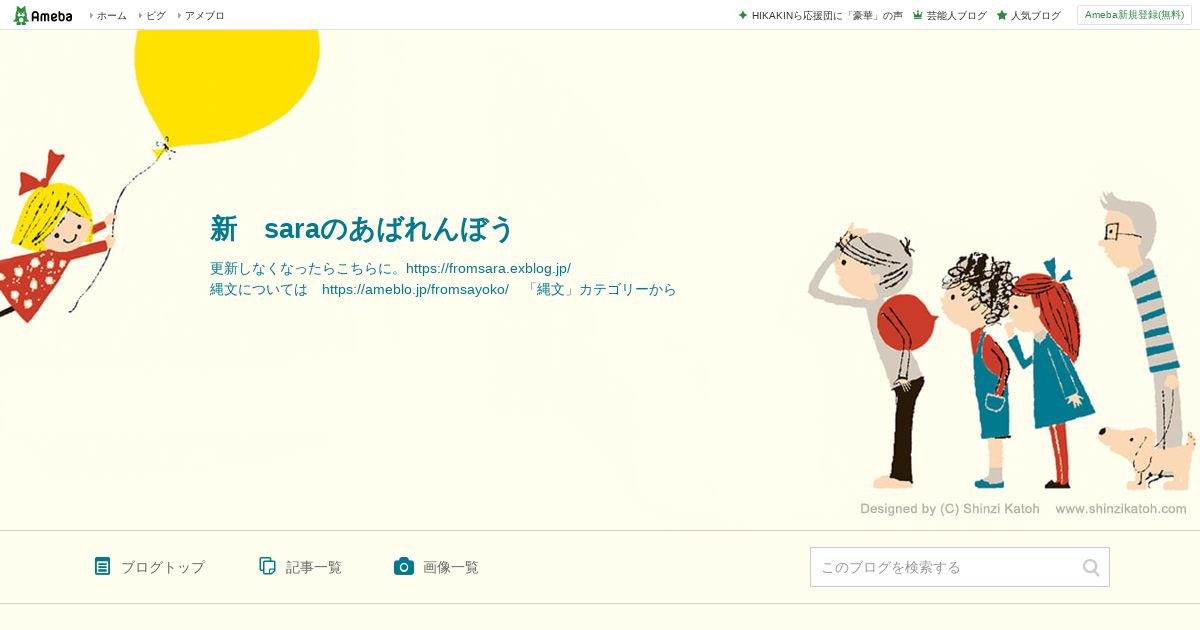The width and height of the screenshot is (1200, 630).
Task: Click the Ameba logo
Action: point(43,15)
